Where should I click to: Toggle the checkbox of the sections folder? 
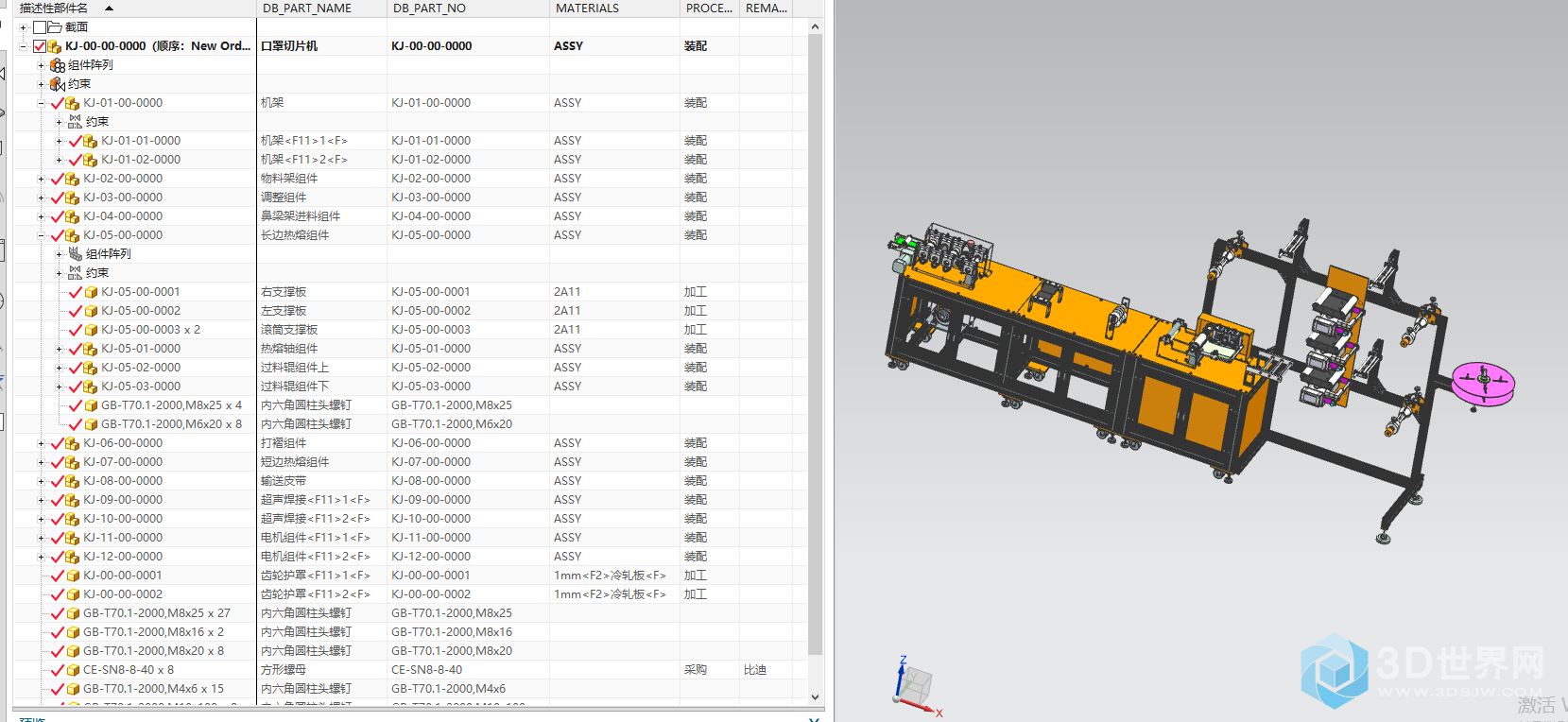coord(40,27)
